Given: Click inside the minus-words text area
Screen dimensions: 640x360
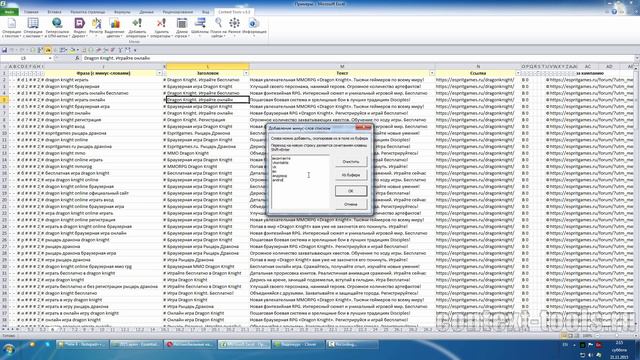Looking at the screenshot, I should [300, 182].
